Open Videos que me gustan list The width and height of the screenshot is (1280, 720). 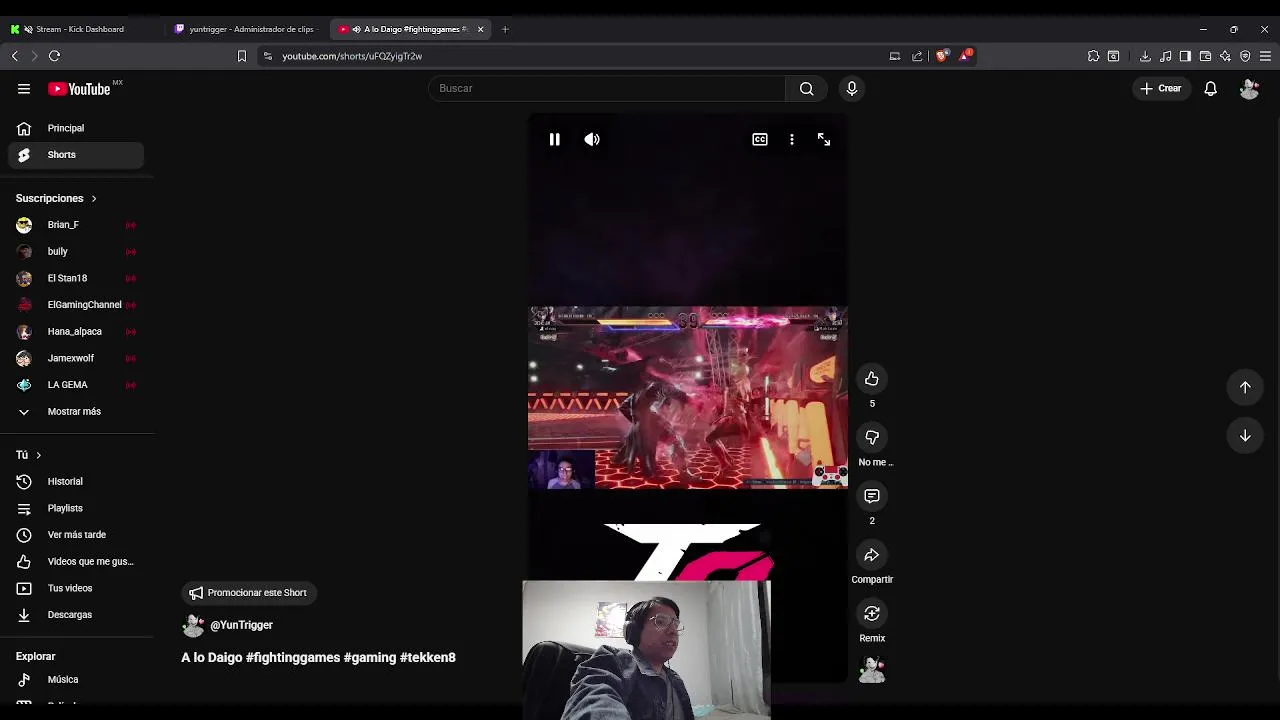coord(76,561)
